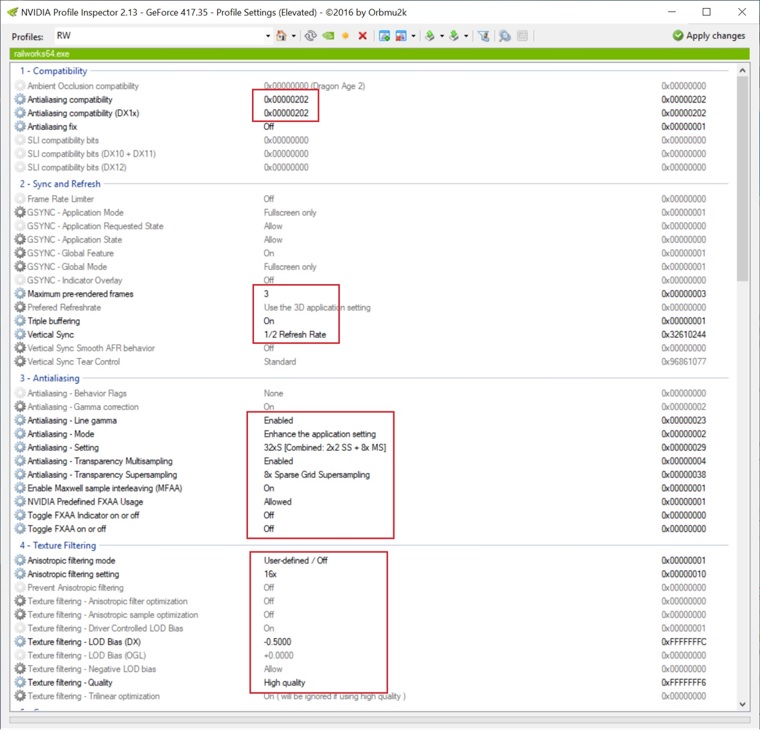Select the Enhance the application setting value
760x730 pixels.
click(319, 434)
